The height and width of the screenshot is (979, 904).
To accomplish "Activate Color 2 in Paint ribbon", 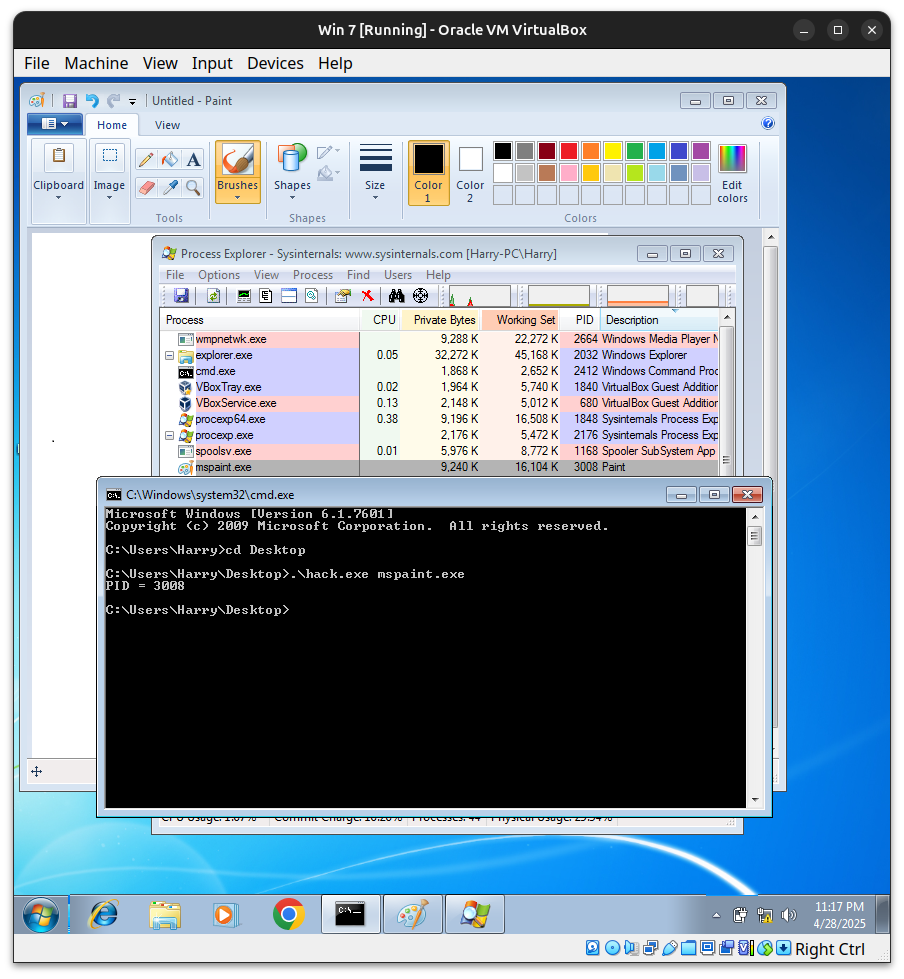I will (470, 173).
